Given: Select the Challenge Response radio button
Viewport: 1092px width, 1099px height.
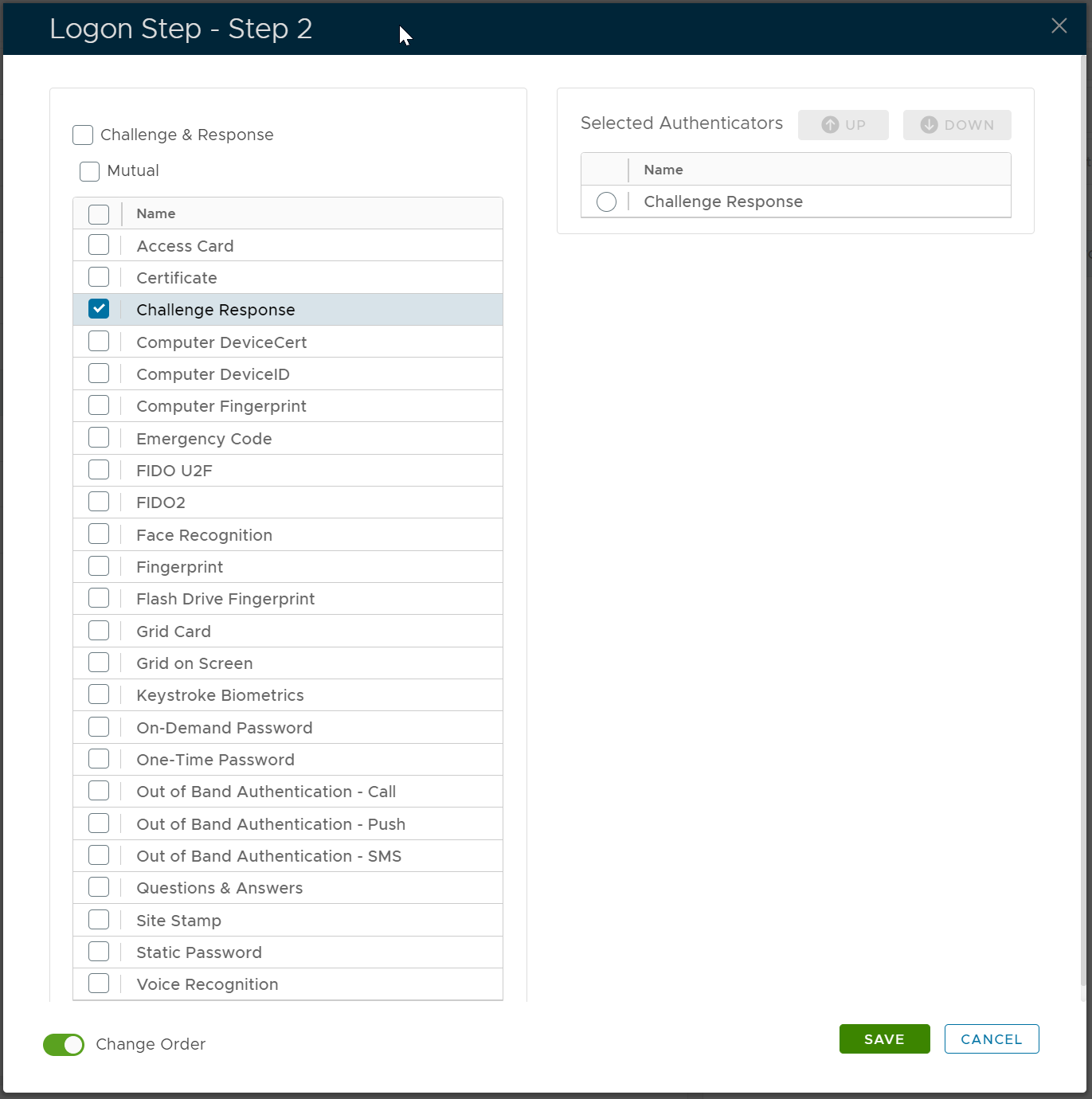Looking at the screenshot, I should click(x=606, y=202).
